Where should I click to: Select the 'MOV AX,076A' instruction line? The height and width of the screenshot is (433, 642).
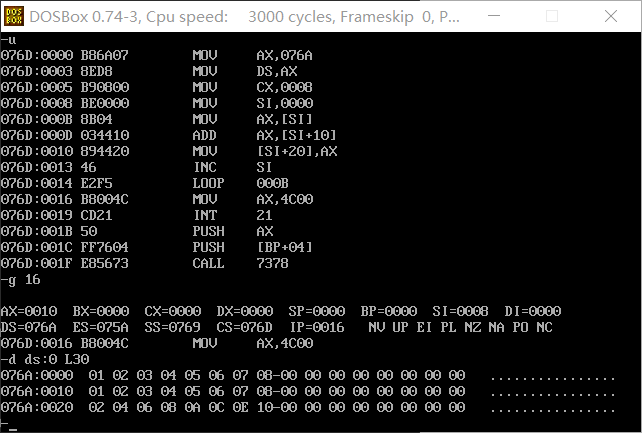157,55
